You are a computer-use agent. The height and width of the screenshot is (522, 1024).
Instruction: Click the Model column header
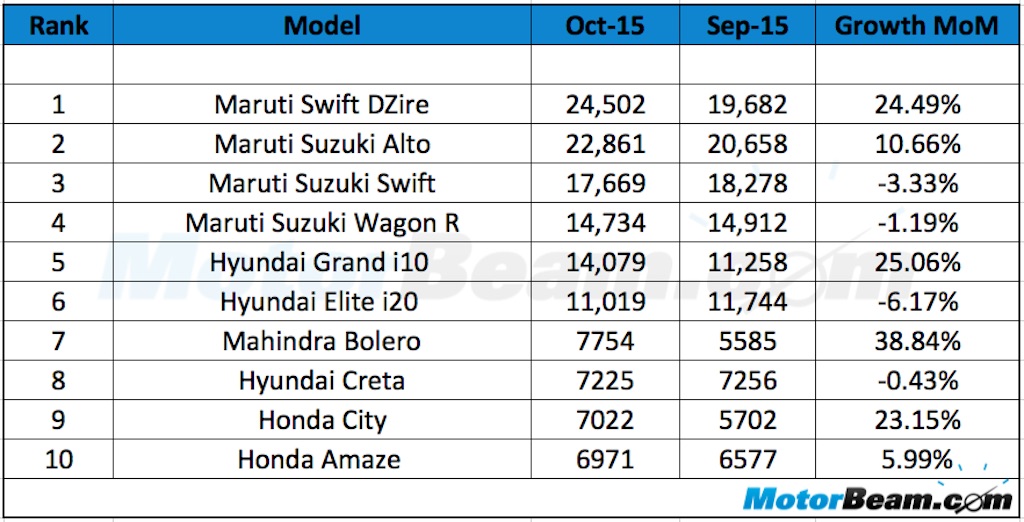321,26
